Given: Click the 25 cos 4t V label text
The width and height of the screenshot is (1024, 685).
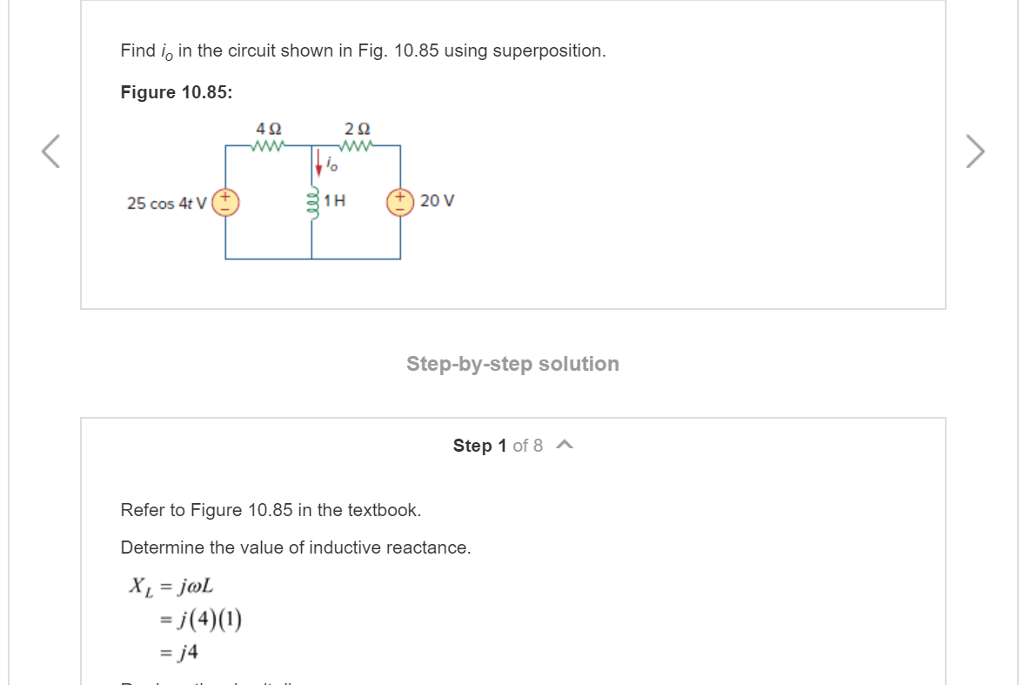Looking at the screenshot, I should 167,203.
